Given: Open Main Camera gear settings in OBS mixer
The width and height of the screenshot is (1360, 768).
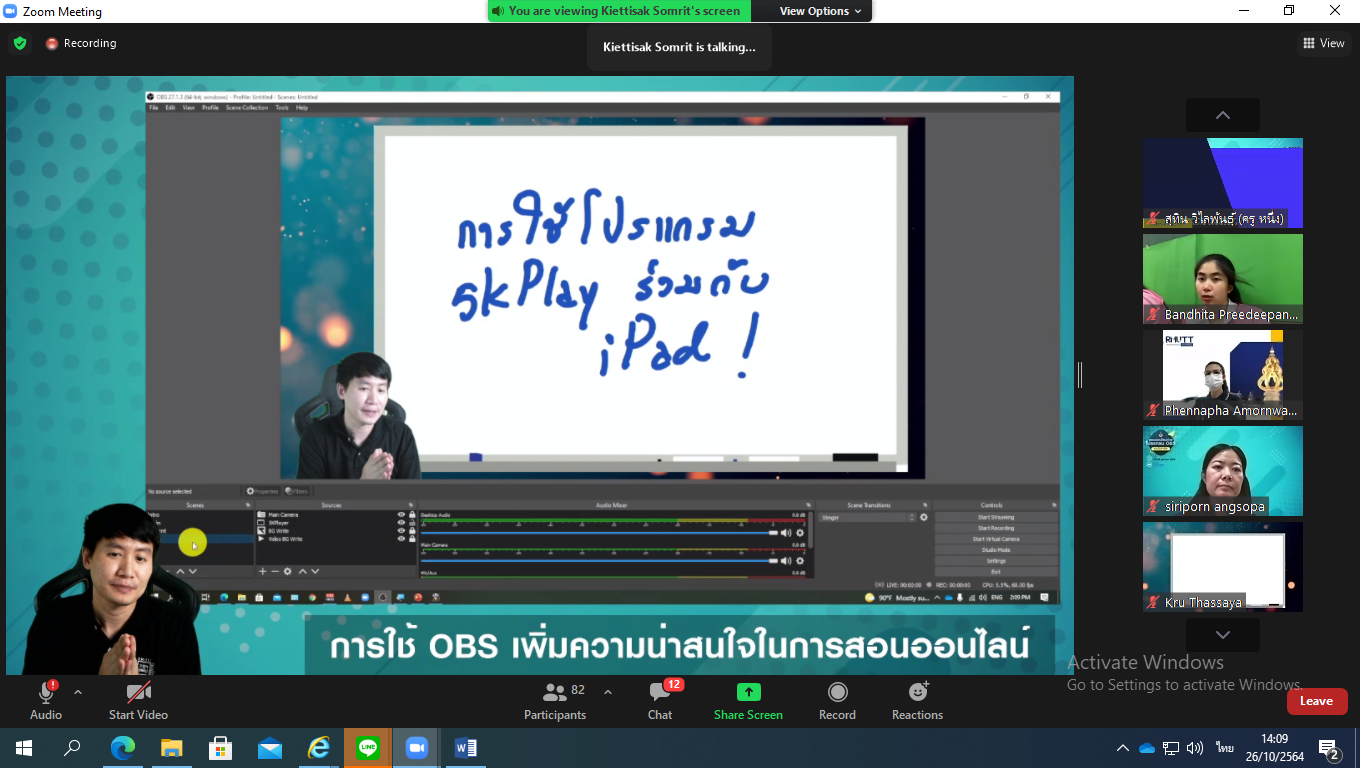Looking at the screenshot, I should coord(800,561).
